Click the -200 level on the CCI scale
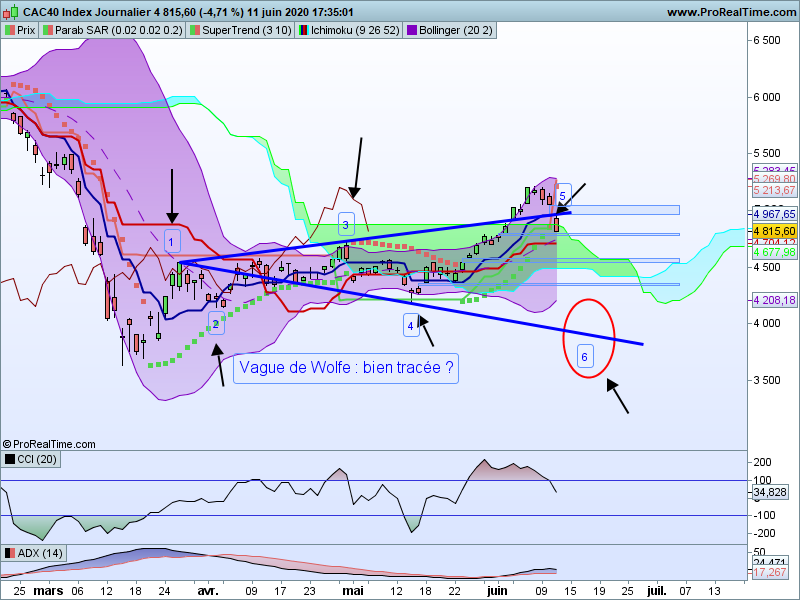The width and height of the screenshot is (800, 600). pyautogui.click(x=764, y=533)
